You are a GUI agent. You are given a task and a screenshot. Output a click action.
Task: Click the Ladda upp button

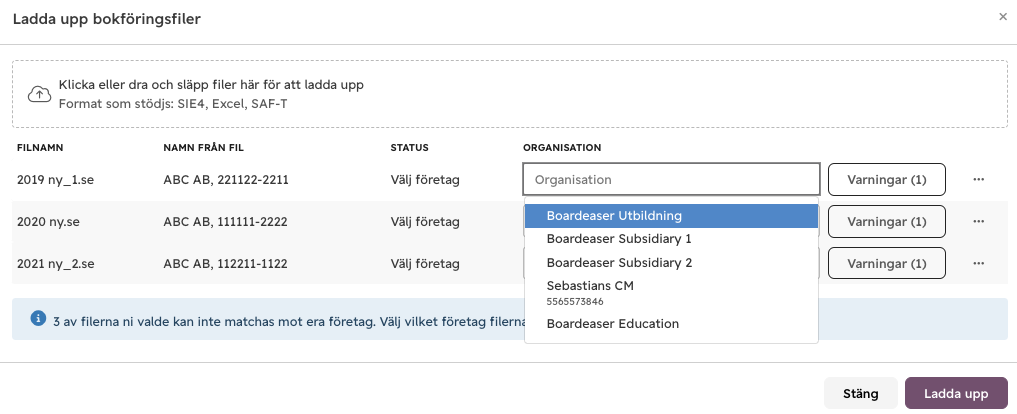(x=956, y=393)
